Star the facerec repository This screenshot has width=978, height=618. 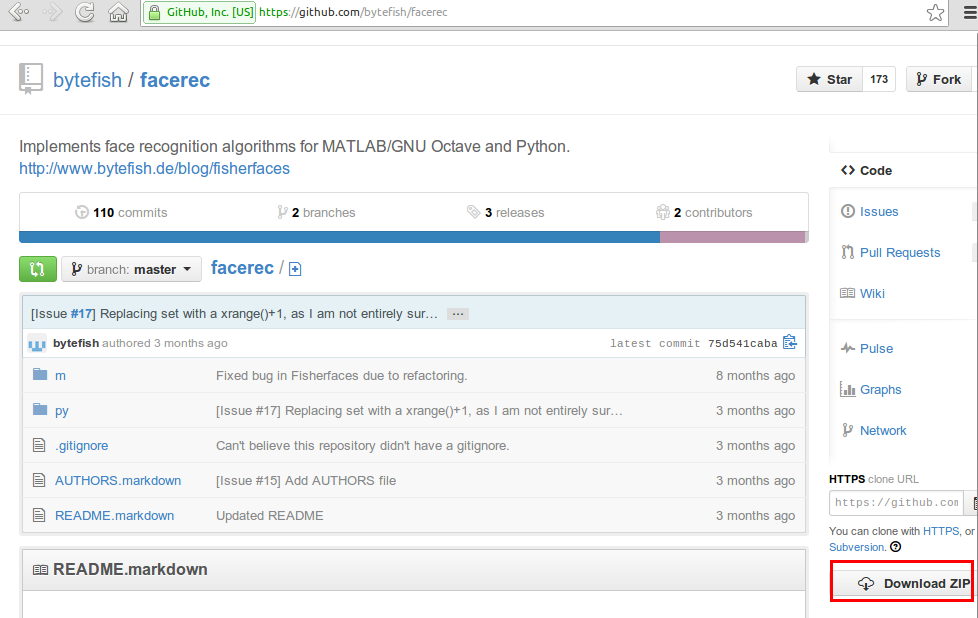830,79
